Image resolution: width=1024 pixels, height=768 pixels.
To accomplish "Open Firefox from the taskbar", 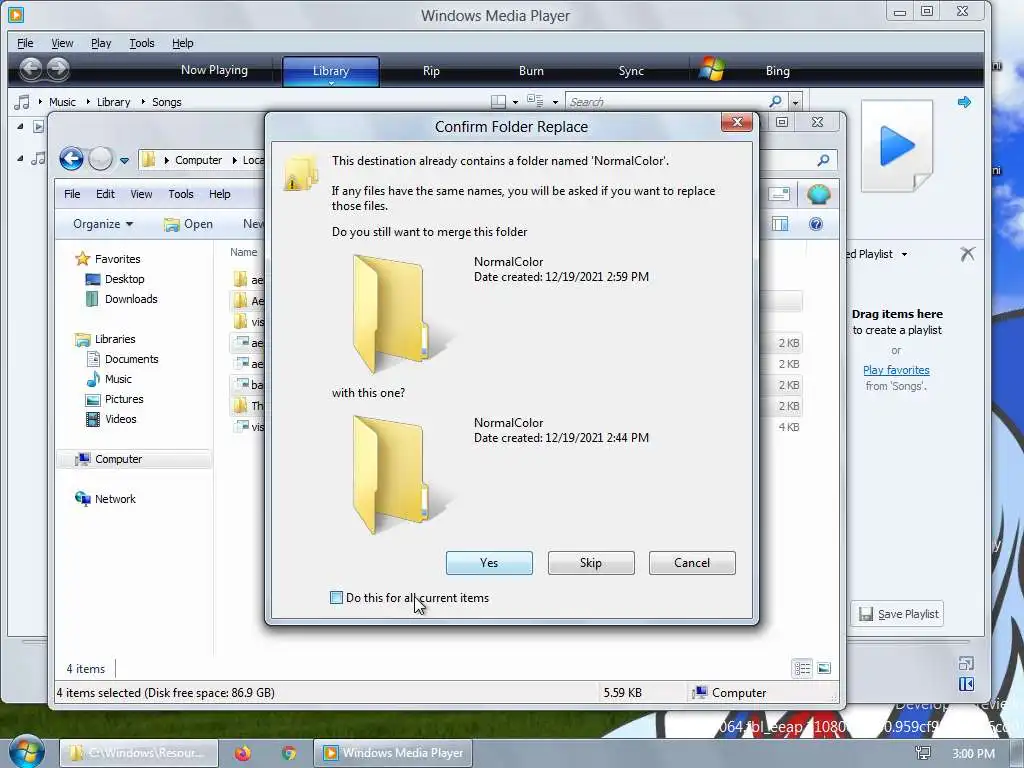I will (x=243, y=753).
